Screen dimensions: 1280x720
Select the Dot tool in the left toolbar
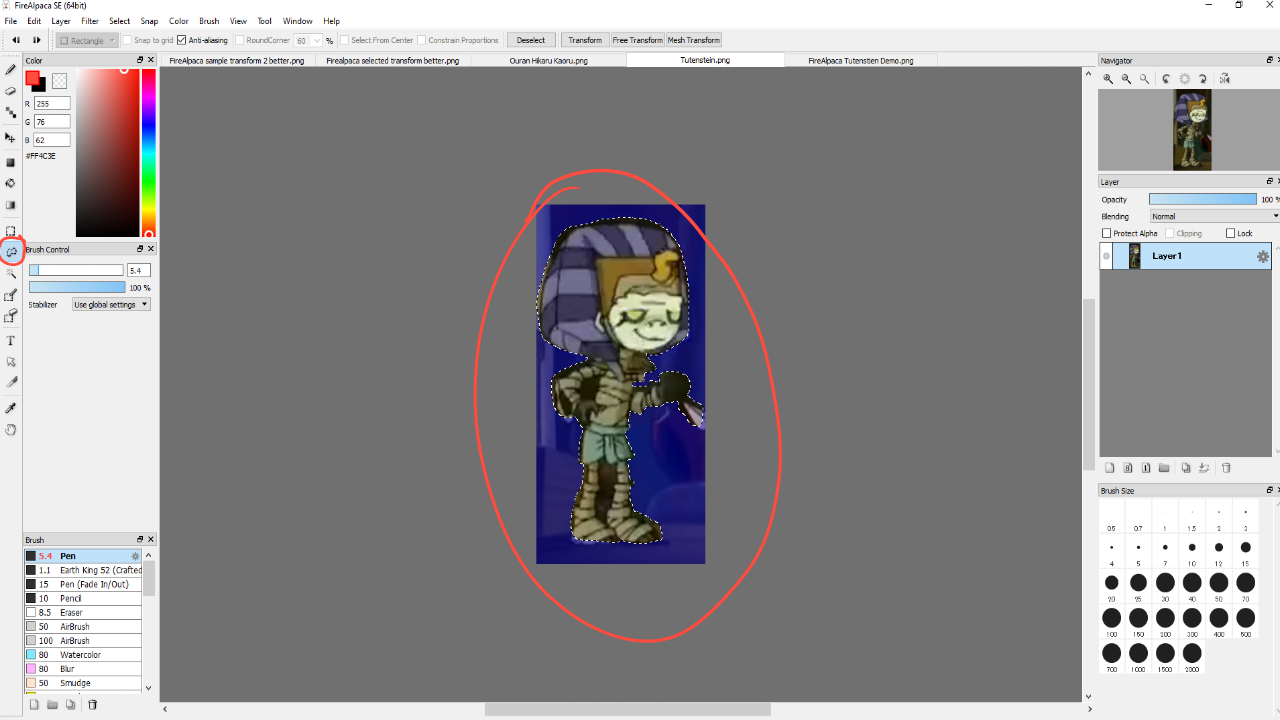11,114
